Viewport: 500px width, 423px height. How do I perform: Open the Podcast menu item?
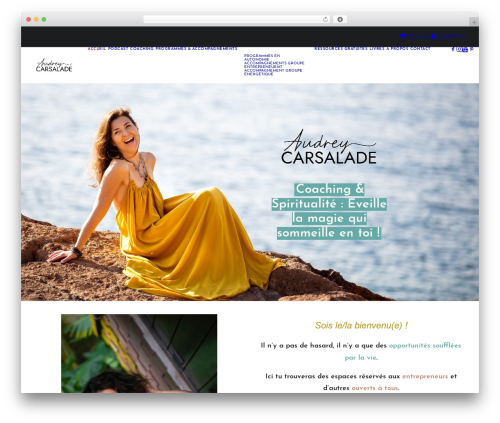[118, 49]
